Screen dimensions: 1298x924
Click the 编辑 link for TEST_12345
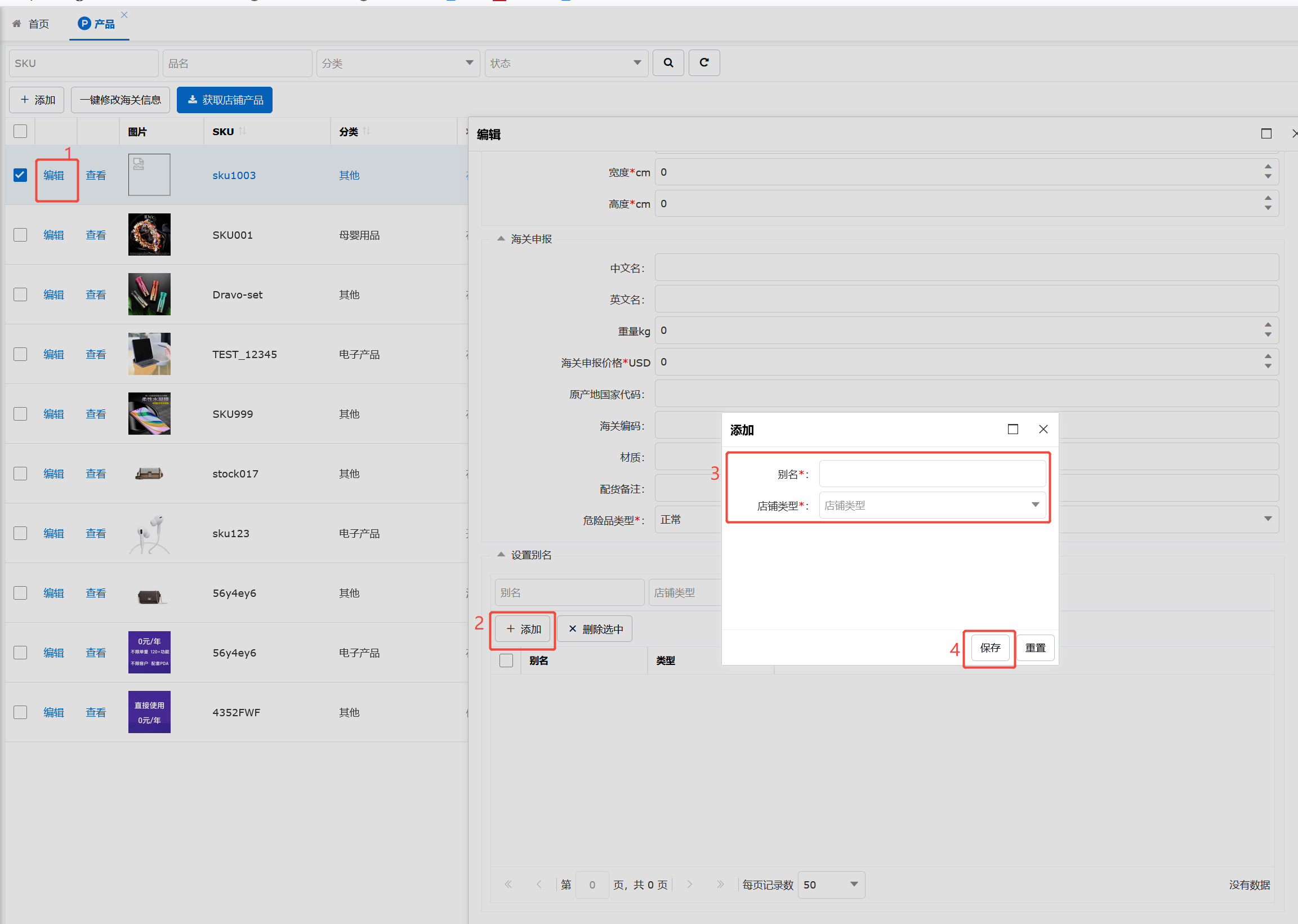tap(53, 355)
